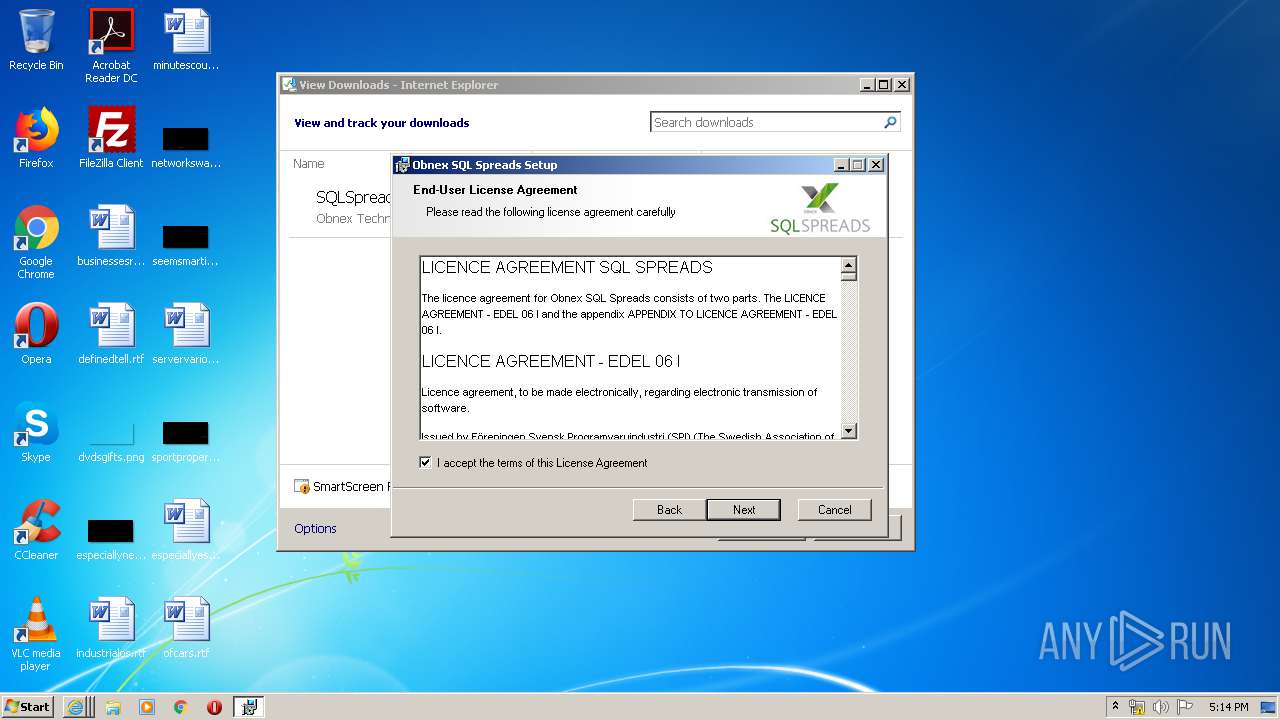Click Next in SQL Spreads Setup
1280x720 pixels.
click(743, 510)
